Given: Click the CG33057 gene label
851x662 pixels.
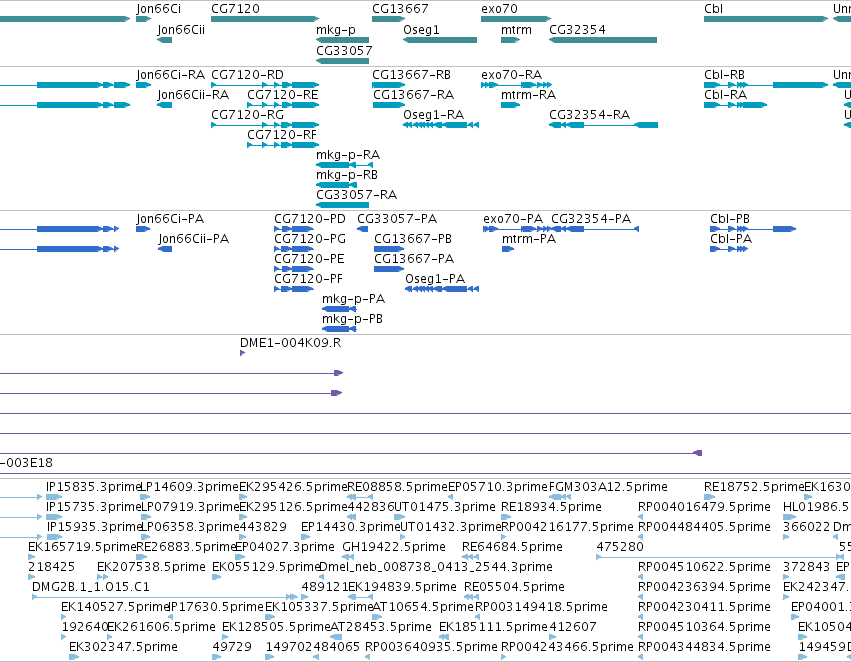Looking at the screenshot, I should pyautogui.click(x=344, y=50).
